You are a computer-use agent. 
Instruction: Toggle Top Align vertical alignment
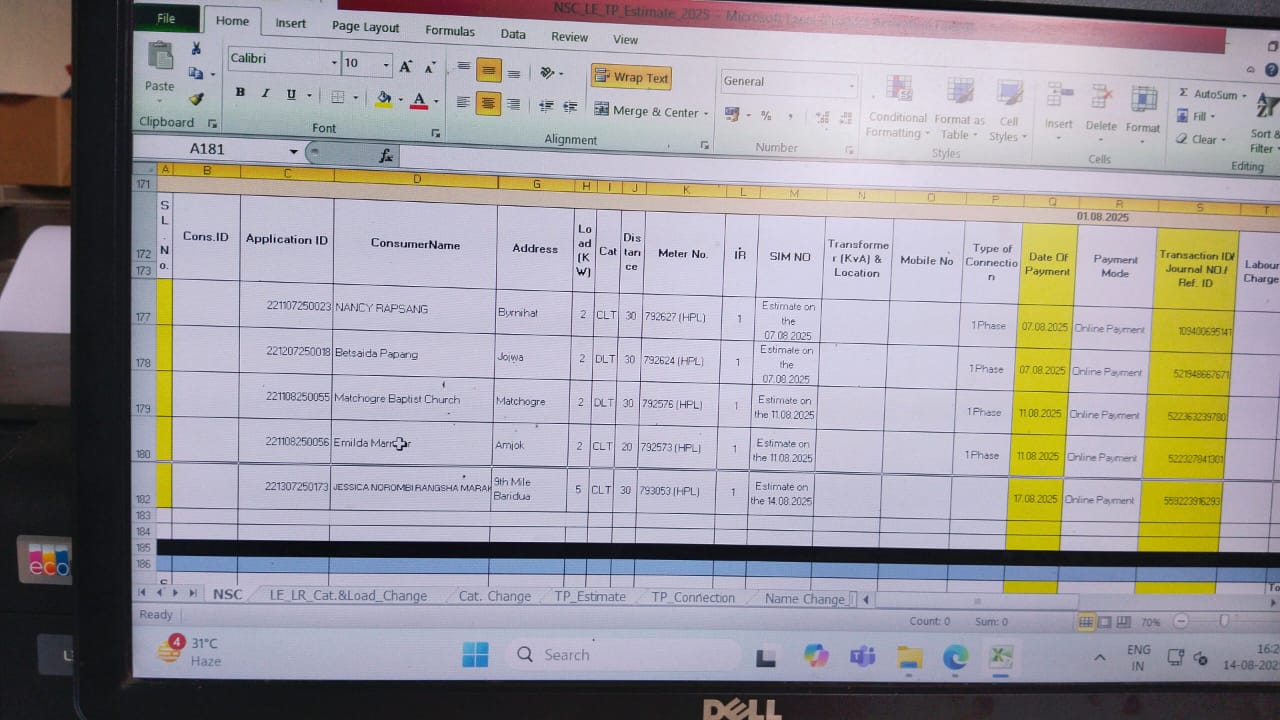coord(463,68)
